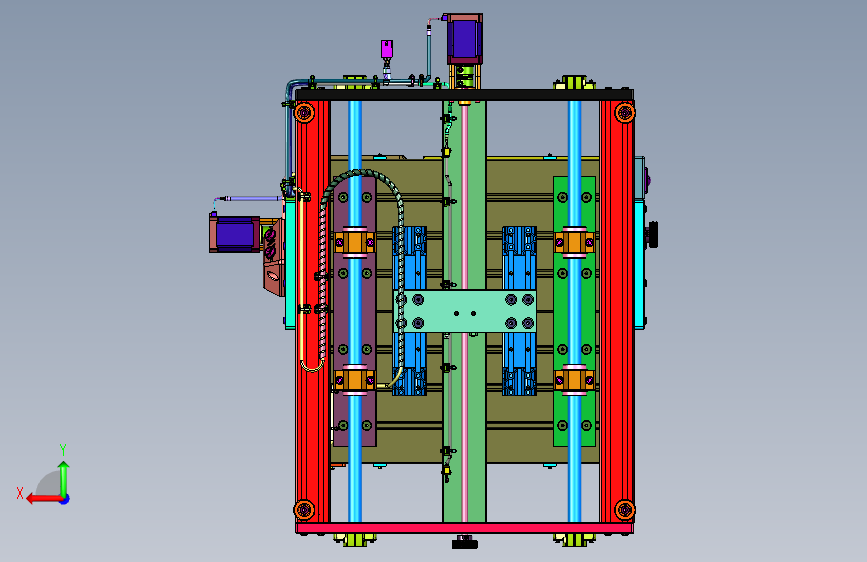This screenshot has height=562, width=867.
Task: Select the purple stepper motor on top of frame
Action: [x=464, y=39]
